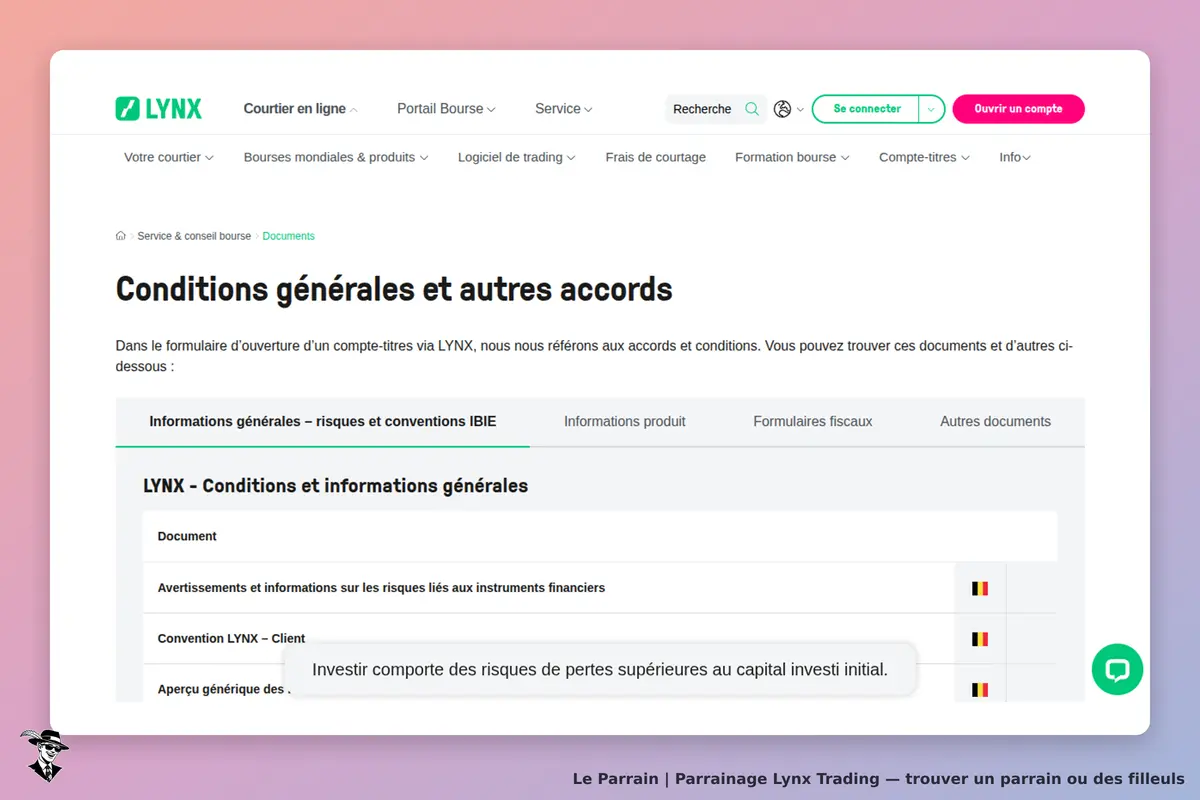
Task: Open Convention LYNX – Client document
Action: pos(231,638)
